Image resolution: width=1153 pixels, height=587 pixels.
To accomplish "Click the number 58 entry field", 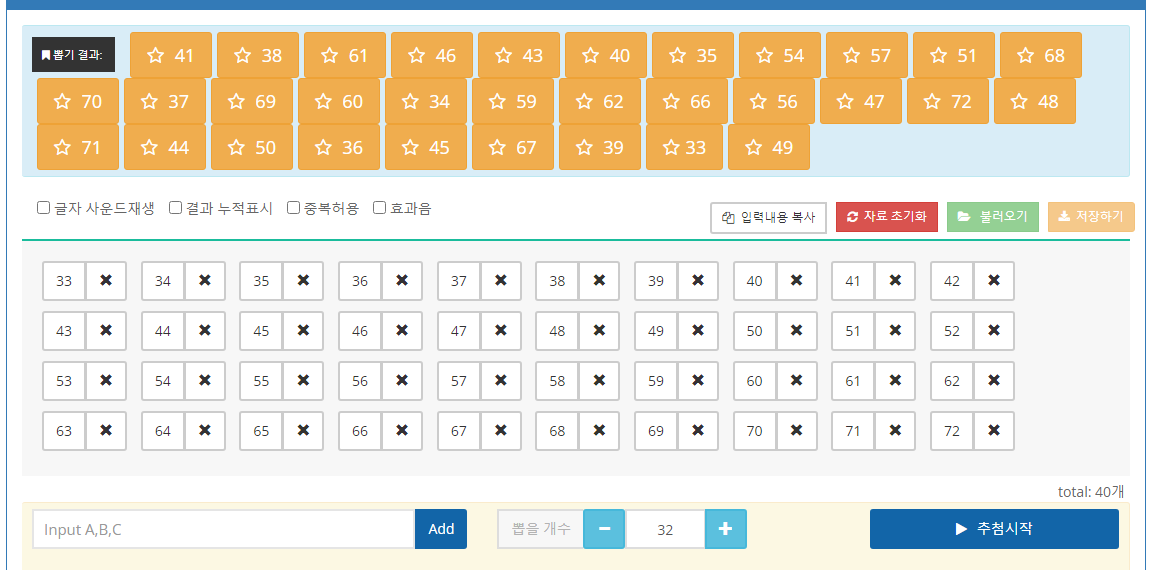I will [557, 381].
